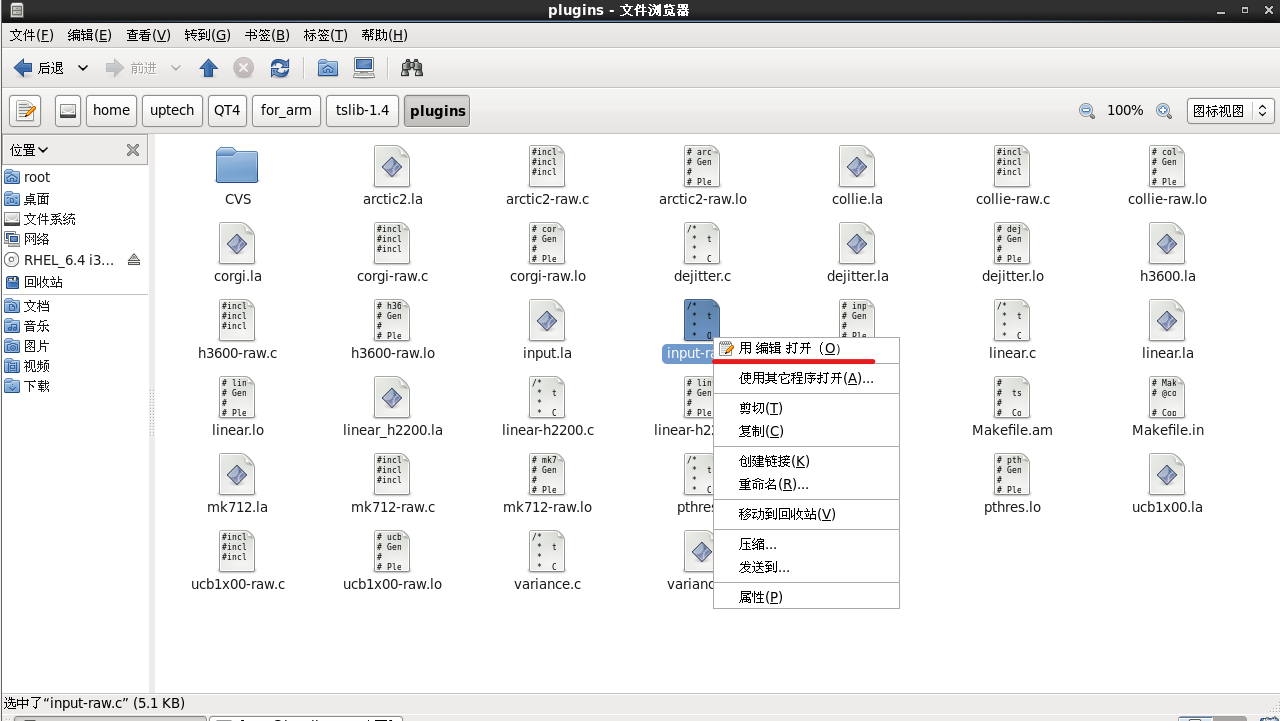Click the Home folder toolbar icon
The width and height of the screenshot is (1280, 721).
click(x=327, y=68)
